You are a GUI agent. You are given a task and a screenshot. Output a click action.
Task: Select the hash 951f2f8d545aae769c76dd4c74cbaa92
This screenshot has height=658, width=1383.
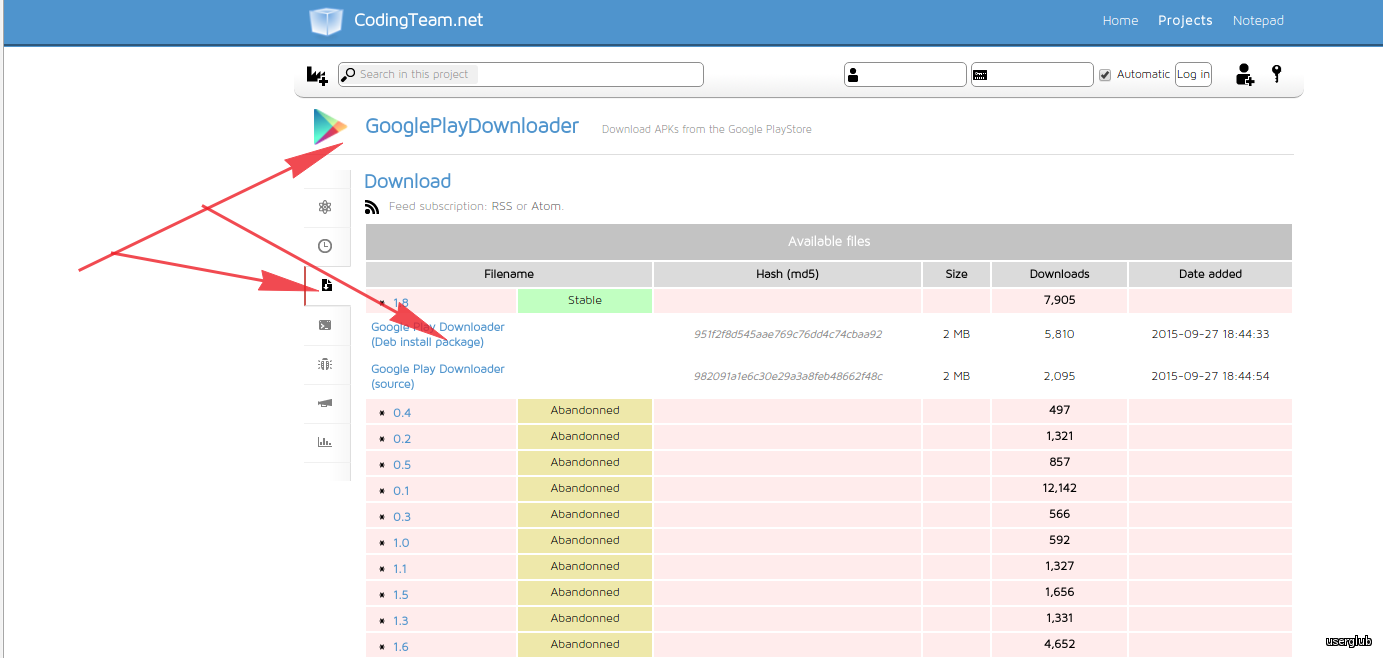pos(788,334)
